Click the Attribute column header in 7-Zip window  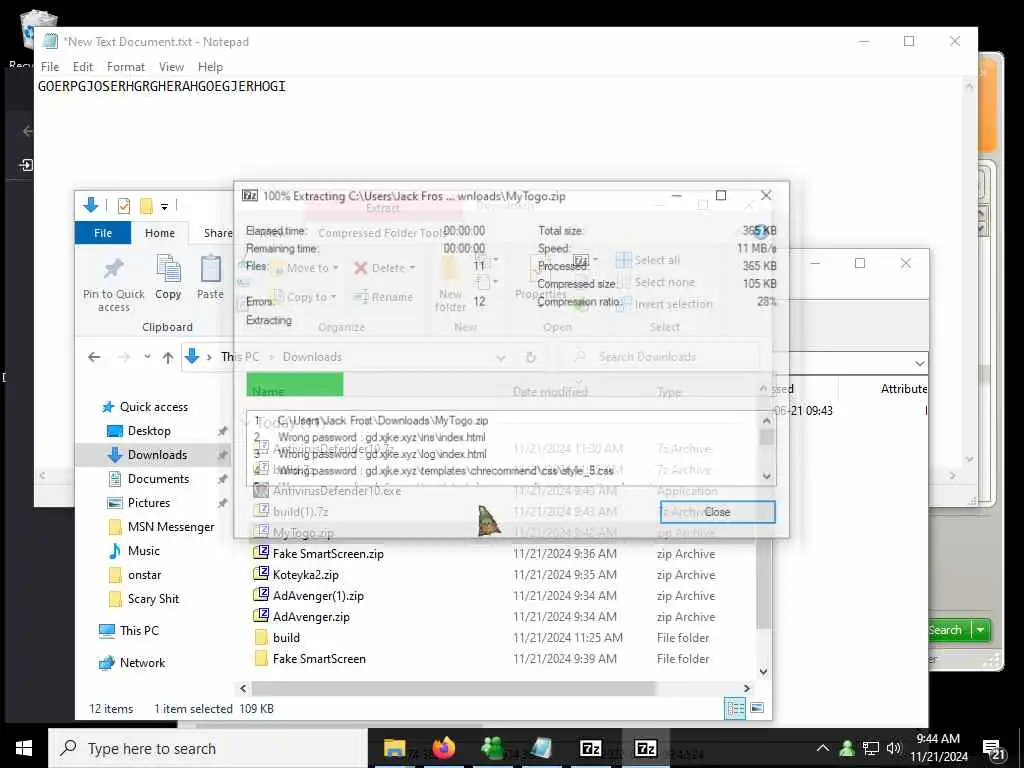pyautogui.click(x=904, y=389)
